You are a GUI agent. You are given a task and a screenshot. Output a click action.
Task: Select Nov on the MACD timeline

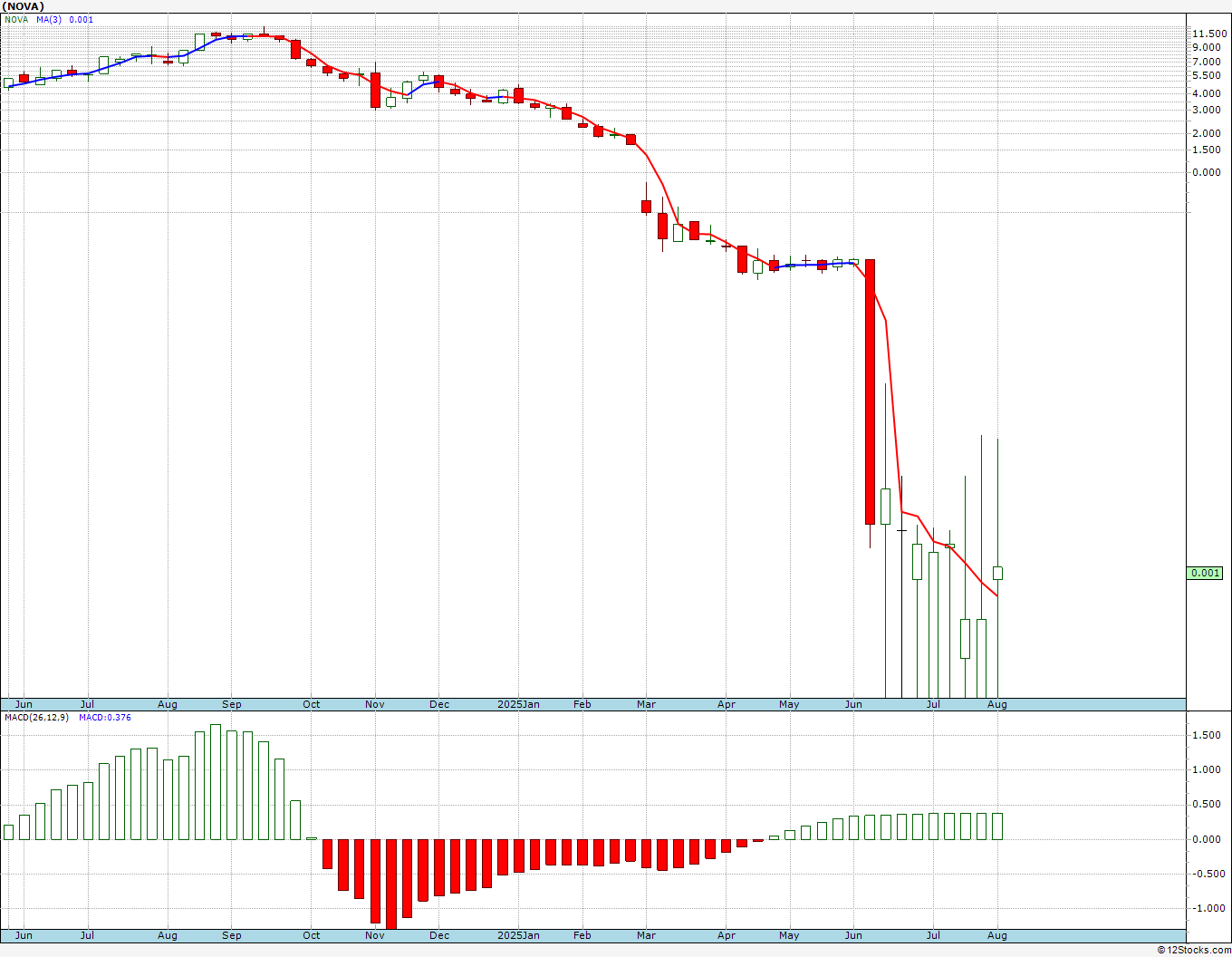(375, 935)
